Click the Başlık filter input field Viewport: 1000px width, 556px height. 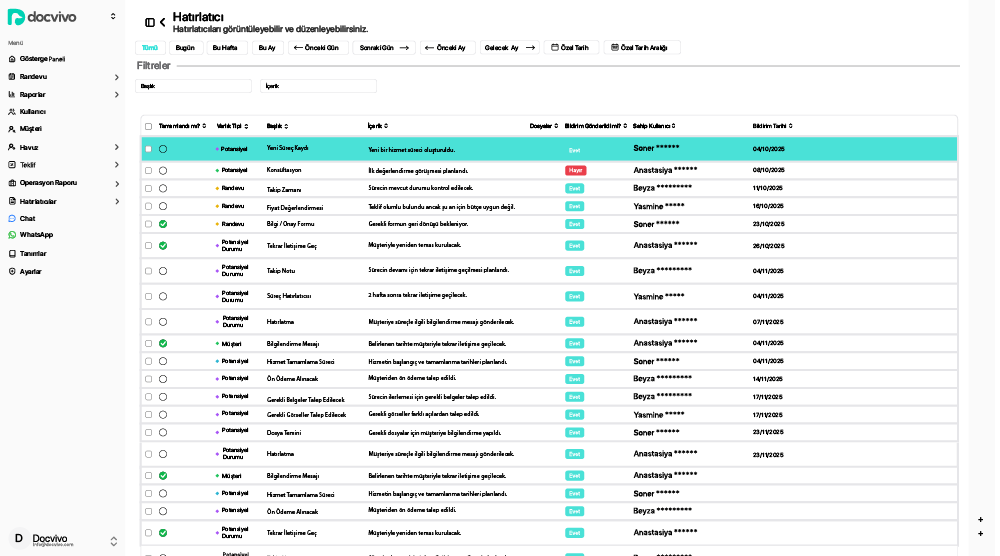[193, 86]
